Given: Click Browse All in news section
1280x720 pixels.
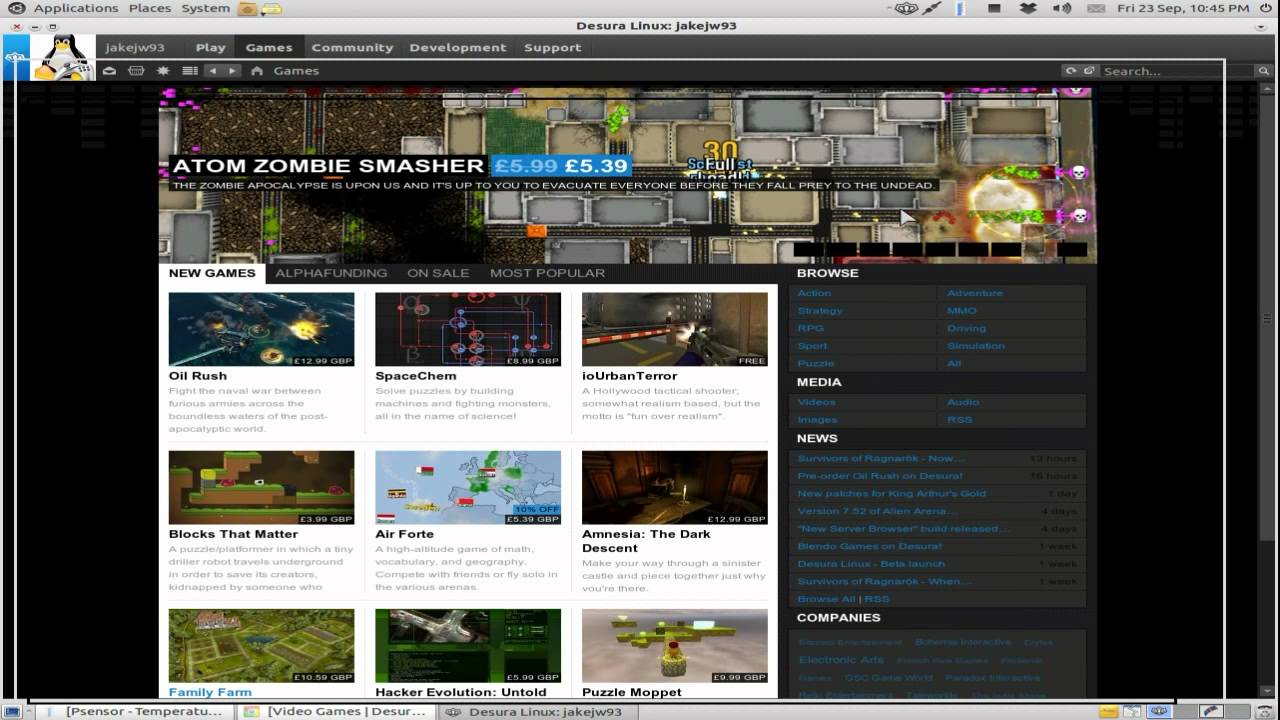Looking at the screenshot, I should 826,599.
